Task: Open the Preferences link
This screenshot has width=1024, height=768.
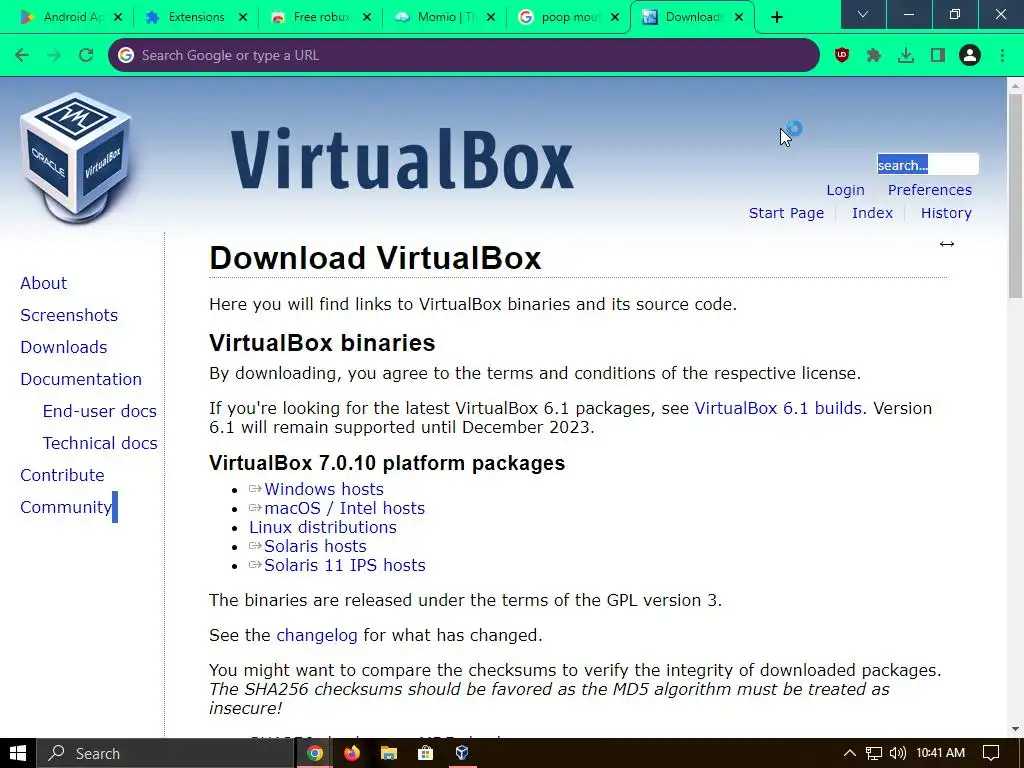Action: pyautogui.click(x=930, y=190)
